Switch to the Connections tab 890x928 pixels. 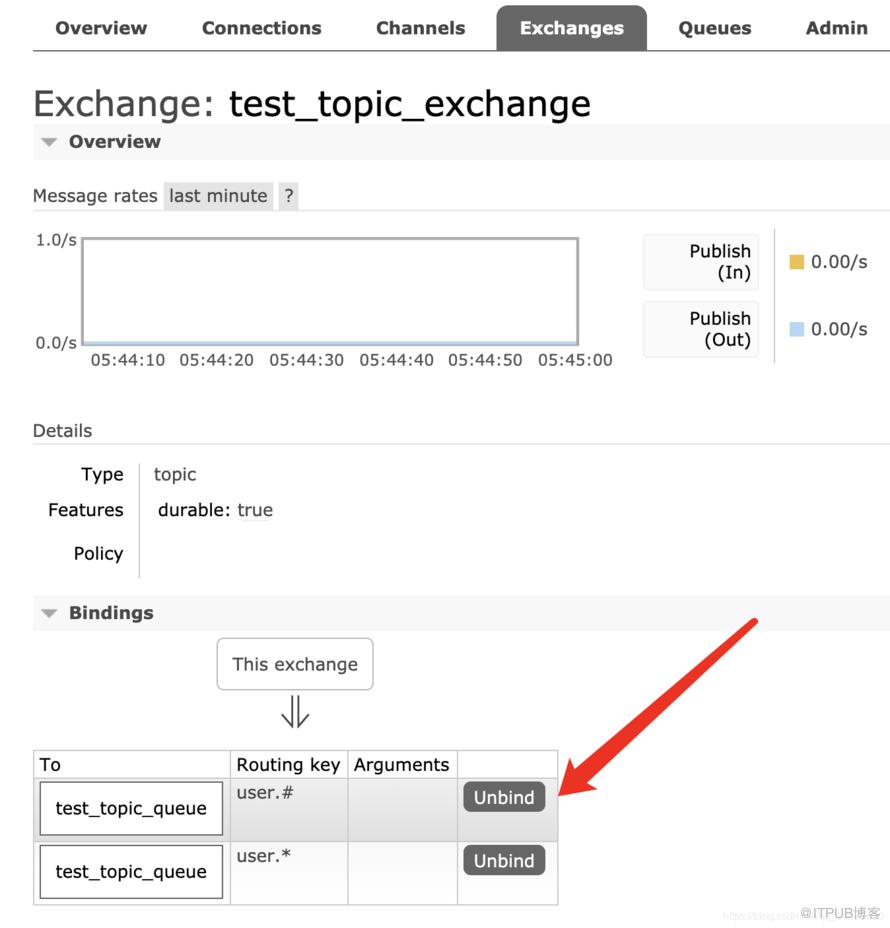pyautogui.click(x=262, y=28)
